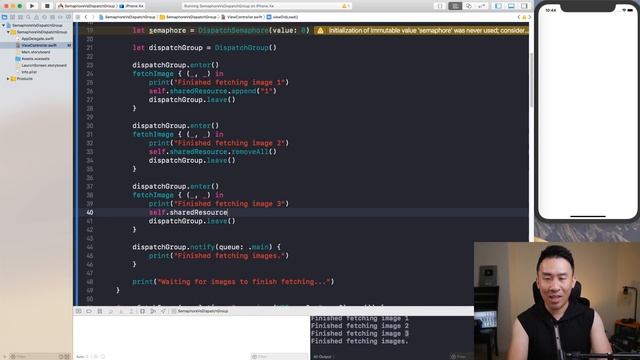Go forward in editor history
This screenshot has width=640, height=360.
click(93, 17)
